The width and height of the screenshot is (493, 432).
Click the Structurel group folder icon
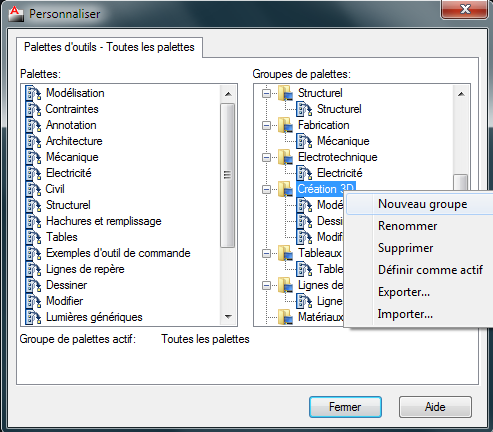[x=286, y=93]
